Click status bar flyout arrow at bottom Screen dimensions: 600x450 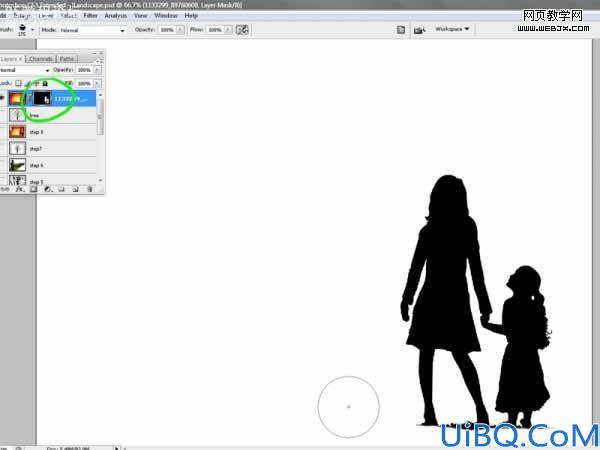[117, 447]
